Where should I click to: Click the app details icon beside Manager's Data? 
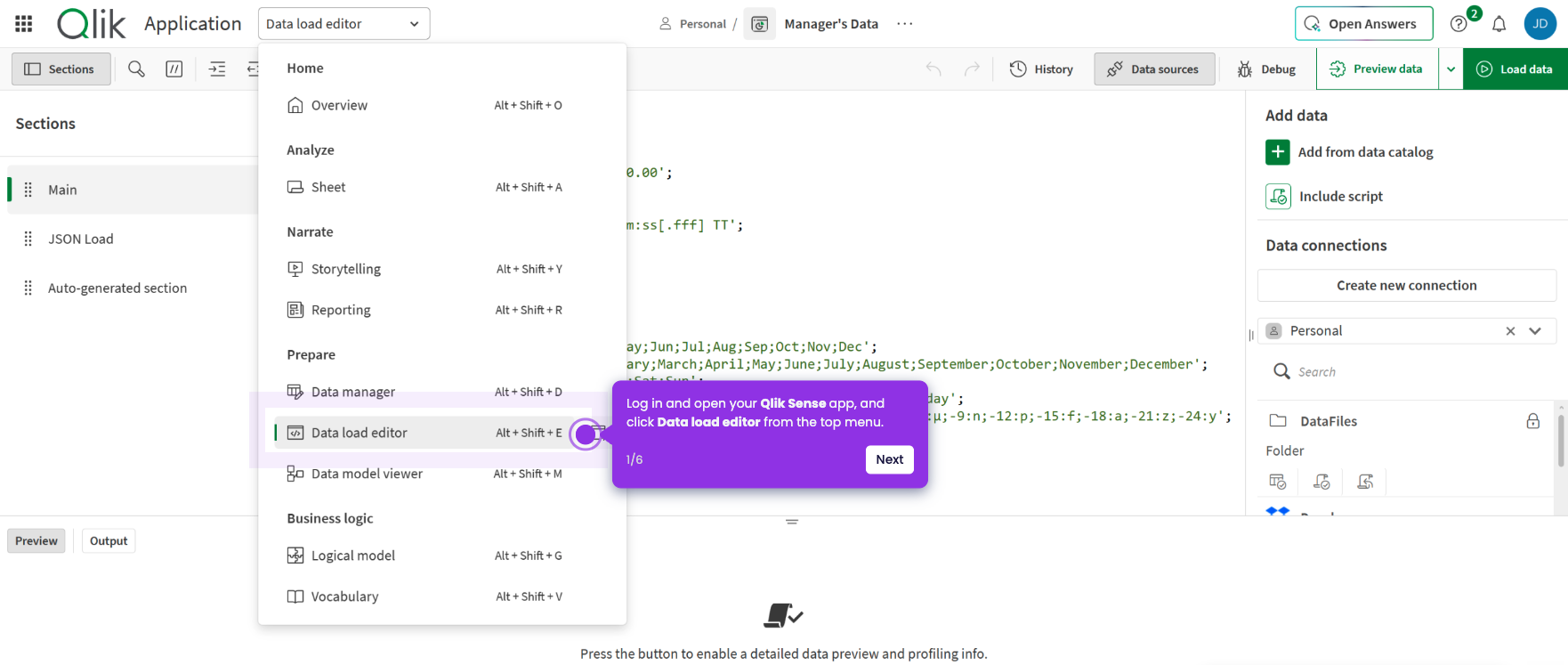(x=759, y=24)
